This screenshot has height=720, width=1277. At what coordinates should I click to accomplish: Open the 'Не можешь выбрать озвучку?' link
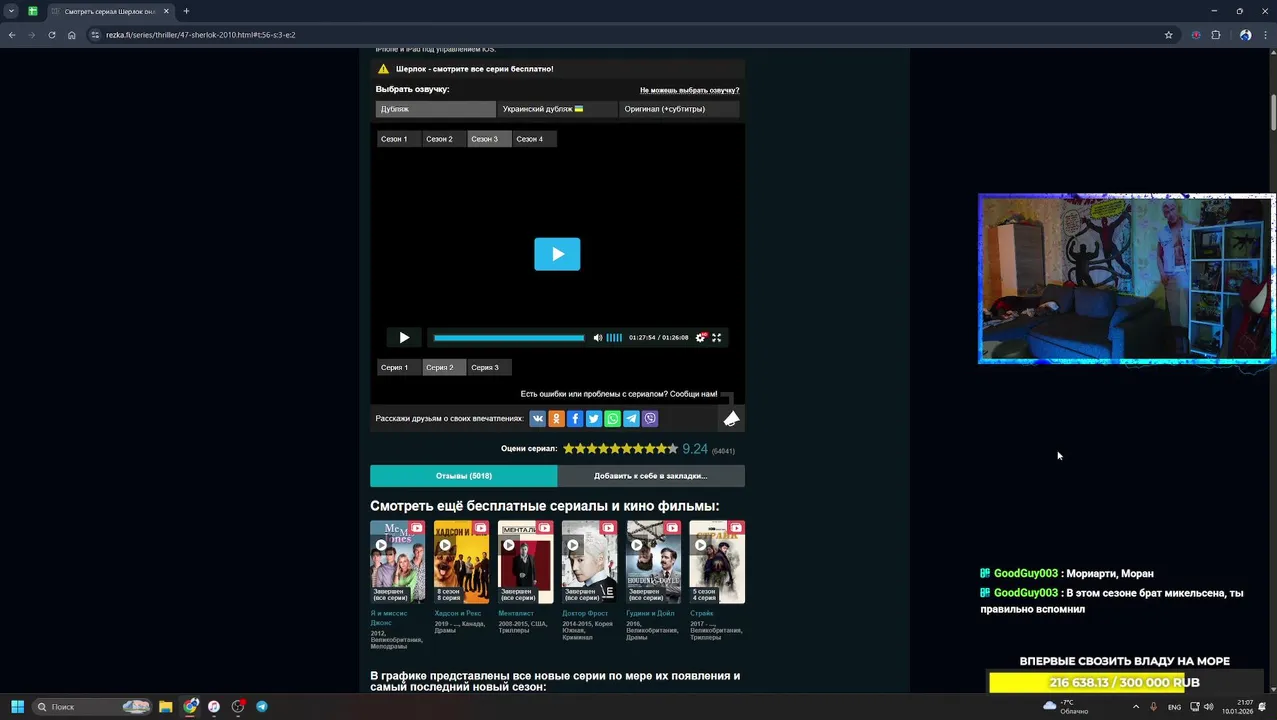click(690, 90)
